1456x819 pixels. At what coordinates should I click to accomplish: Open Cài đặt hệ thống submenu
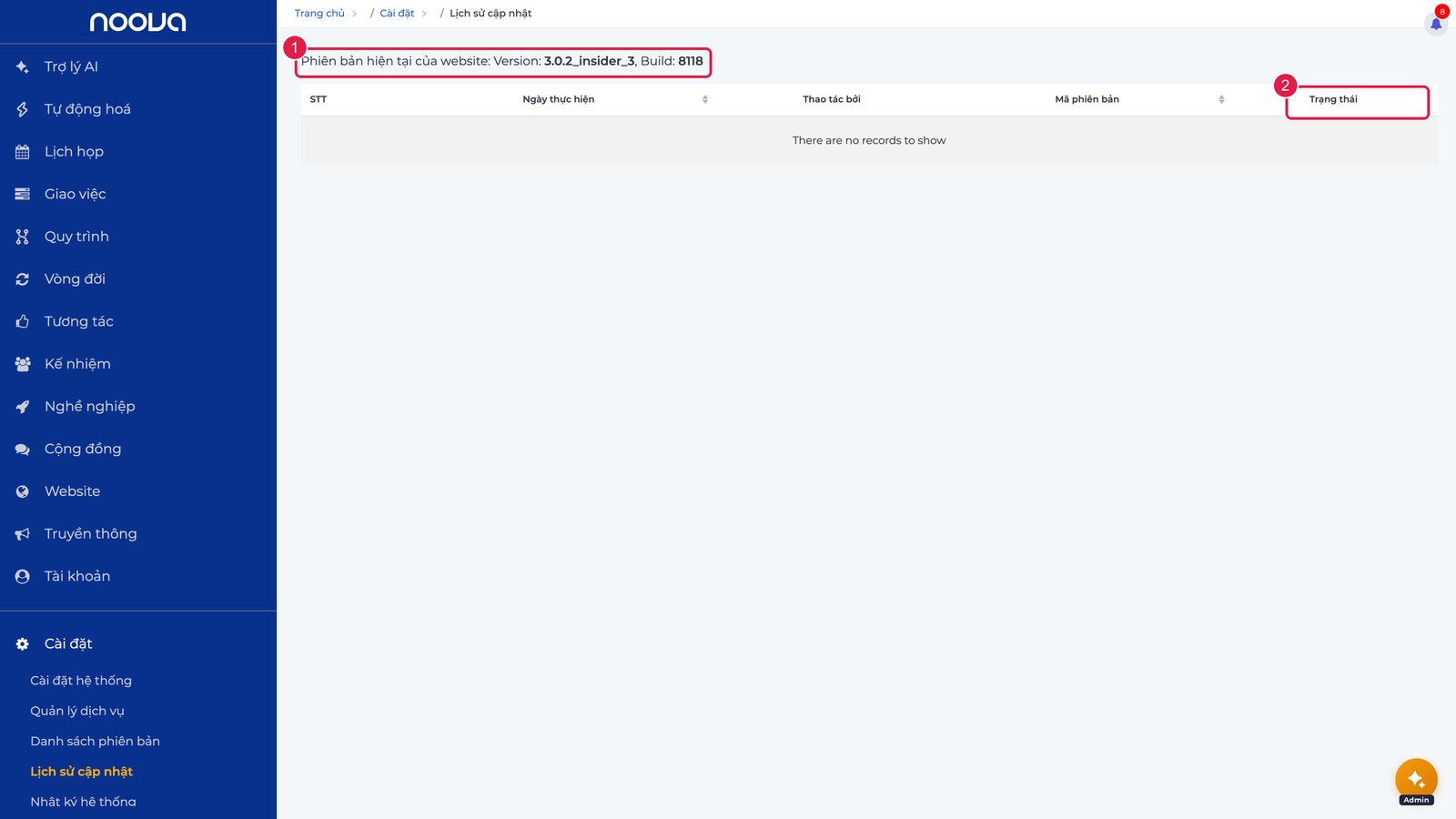coord(81,681)
